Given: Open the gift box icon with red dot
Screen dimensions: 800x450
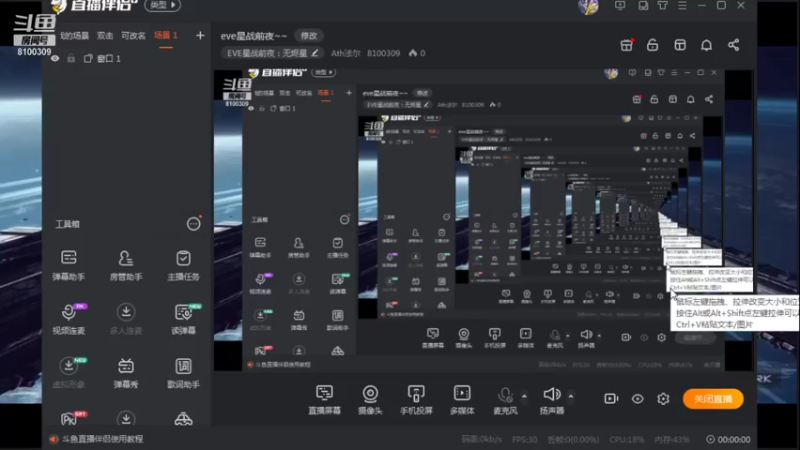Looking at the screenshot, I should coord(627,45).
